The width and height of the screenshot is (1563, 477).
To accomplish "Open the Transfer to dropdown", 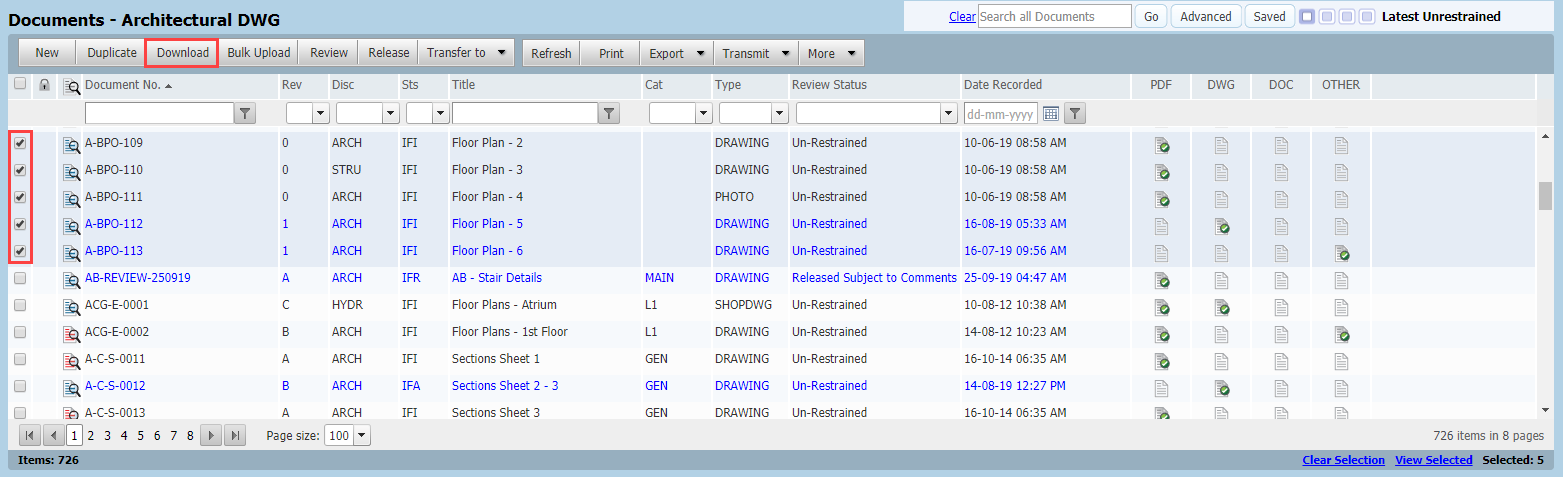I will point(466,53).
